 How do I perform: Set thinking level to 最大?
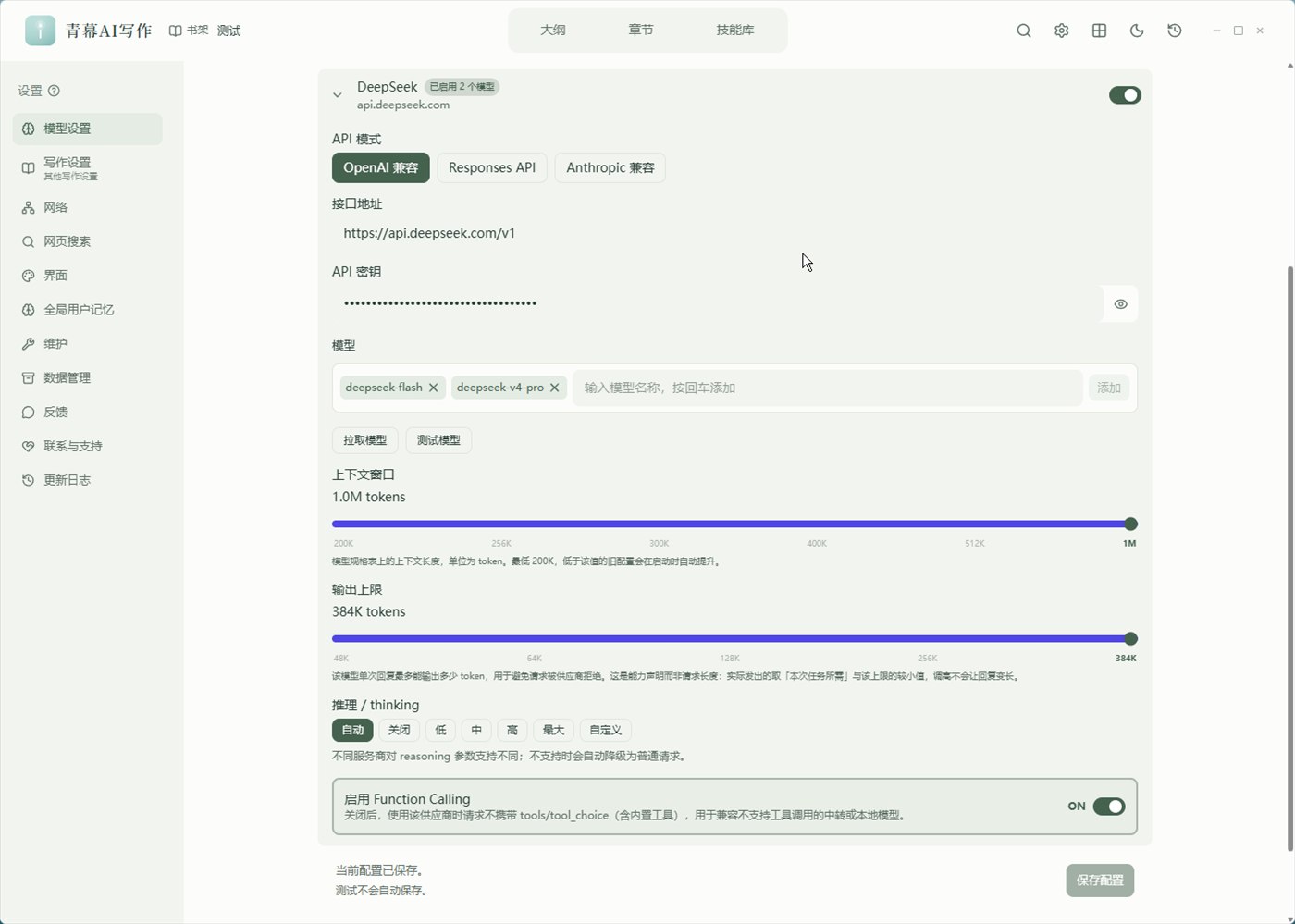(553, 730)
